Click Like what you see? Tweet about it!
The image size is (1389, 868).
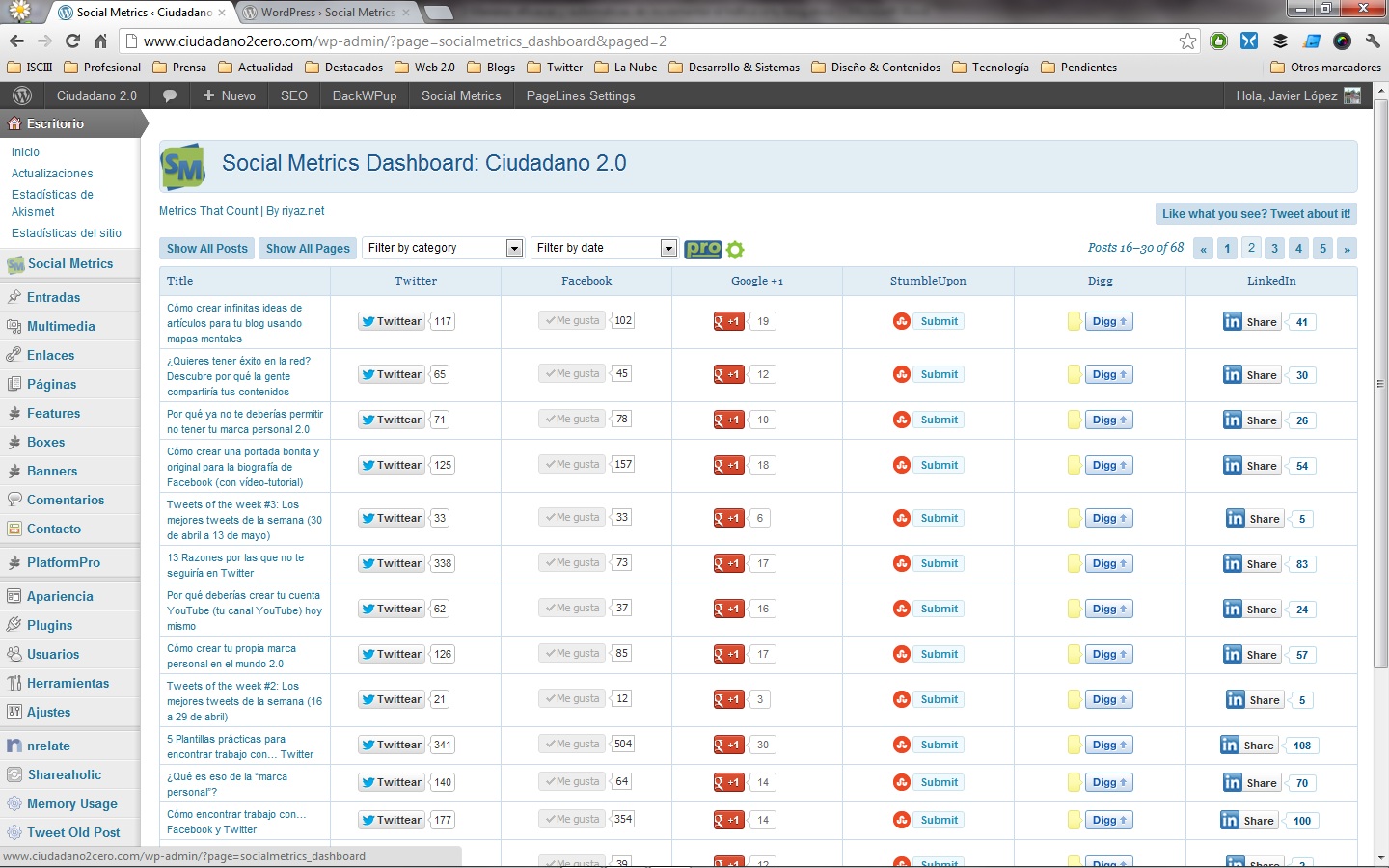click(x=1256, y=214)
